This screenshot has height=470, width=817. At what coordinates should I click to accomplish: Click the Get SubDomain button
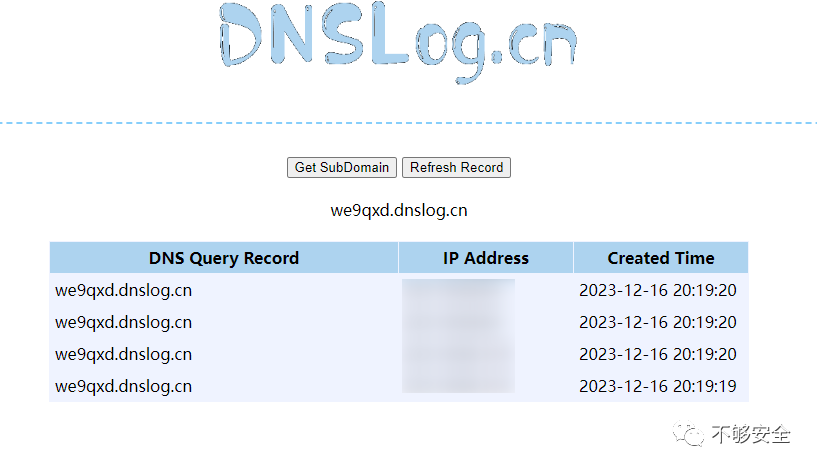342,167
